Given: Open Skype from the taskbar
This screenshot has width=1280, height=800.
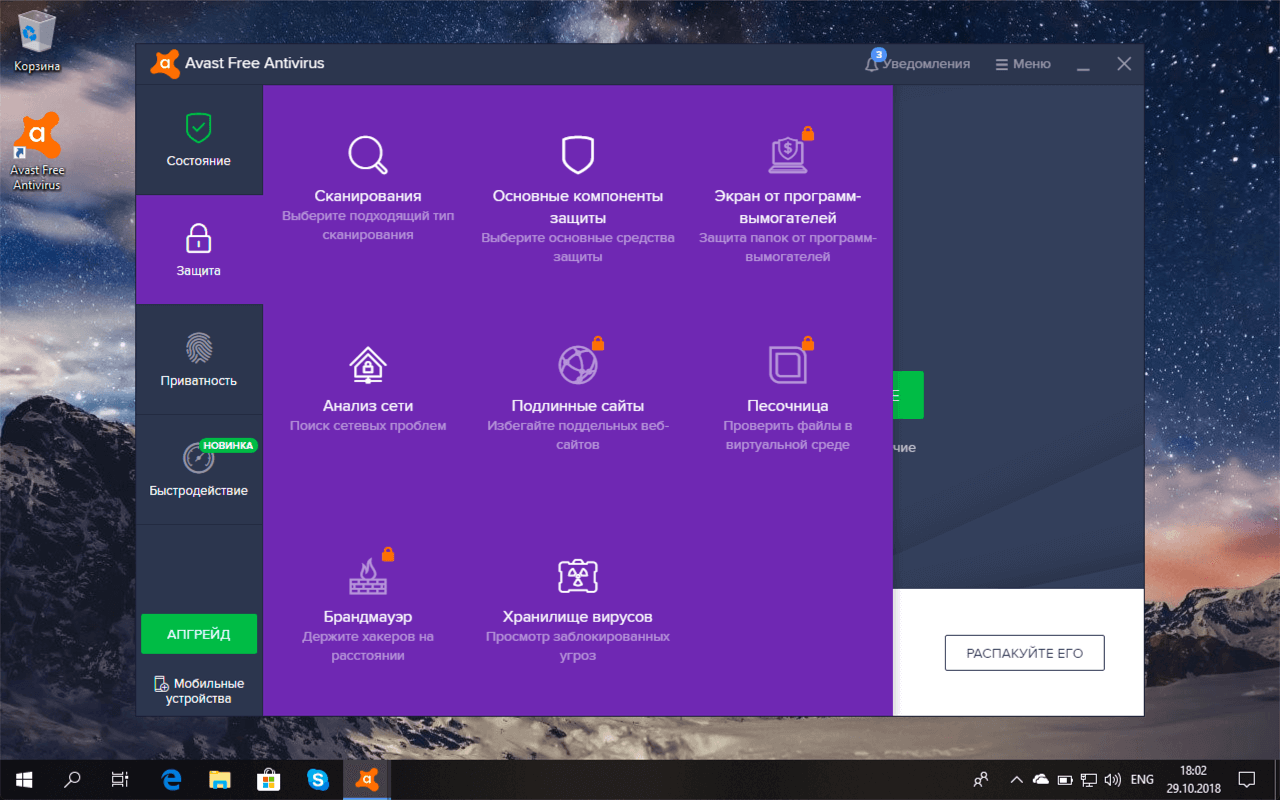Looking at the screenshot, I should [x=318, y=779].
